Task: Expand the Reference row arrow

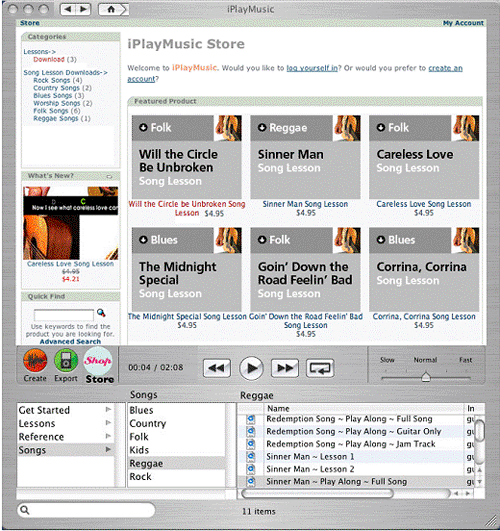Action: pos(108,436)
